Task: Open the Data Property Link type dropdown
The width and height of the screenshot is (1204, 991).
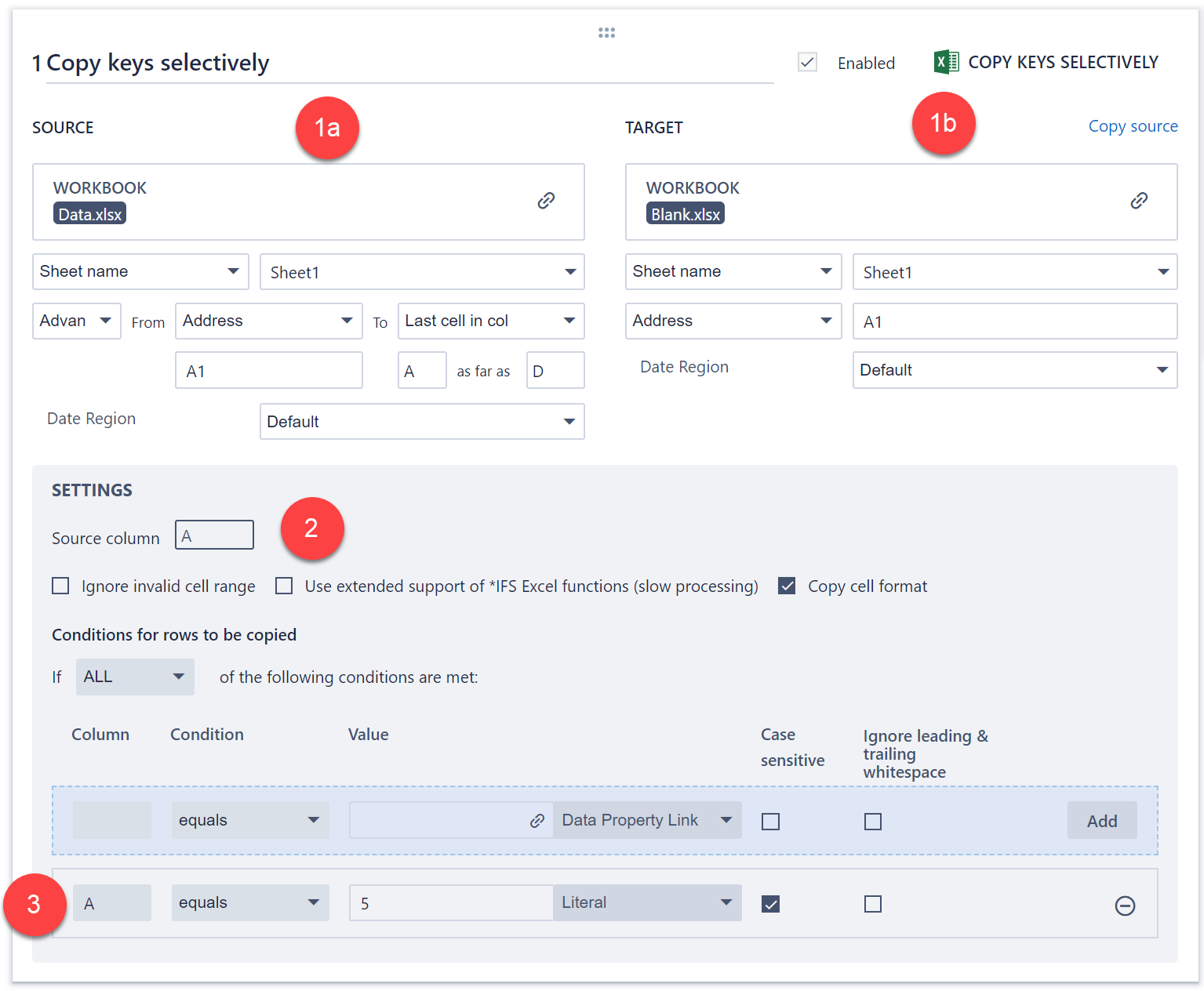Action: coord(647,820)
